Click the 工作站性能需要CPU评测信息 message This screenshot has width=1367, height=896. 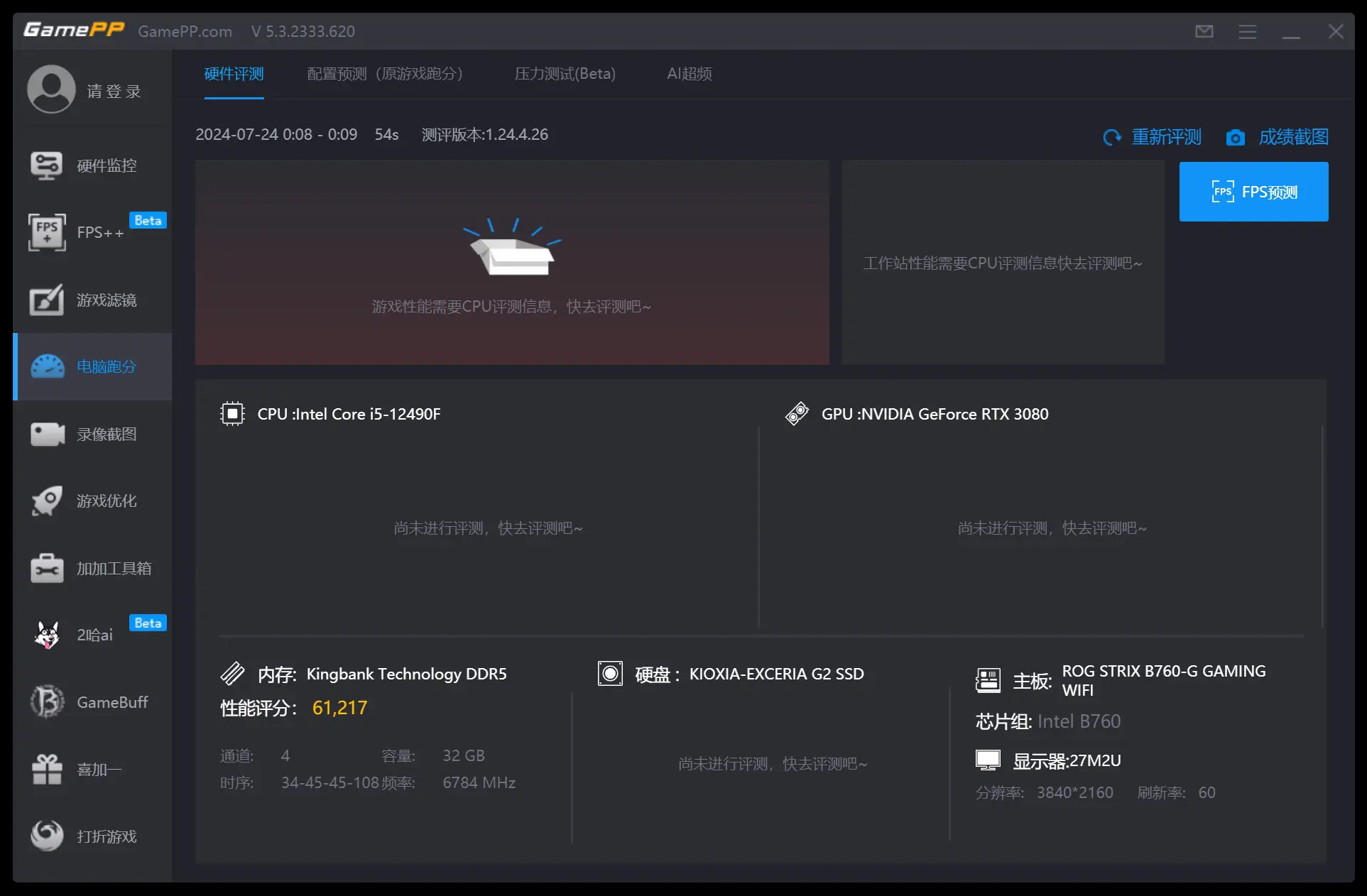1003,263
